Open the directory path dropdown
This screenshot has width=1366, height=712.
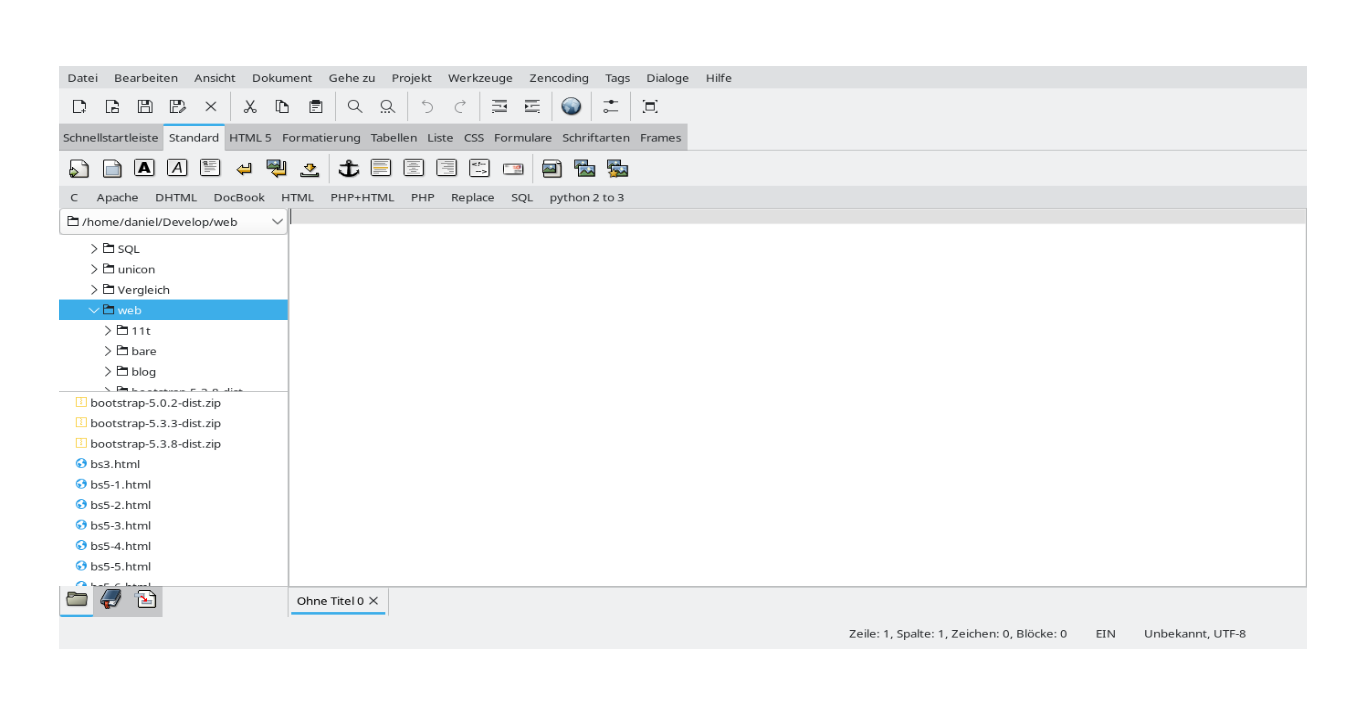point(278,221)
